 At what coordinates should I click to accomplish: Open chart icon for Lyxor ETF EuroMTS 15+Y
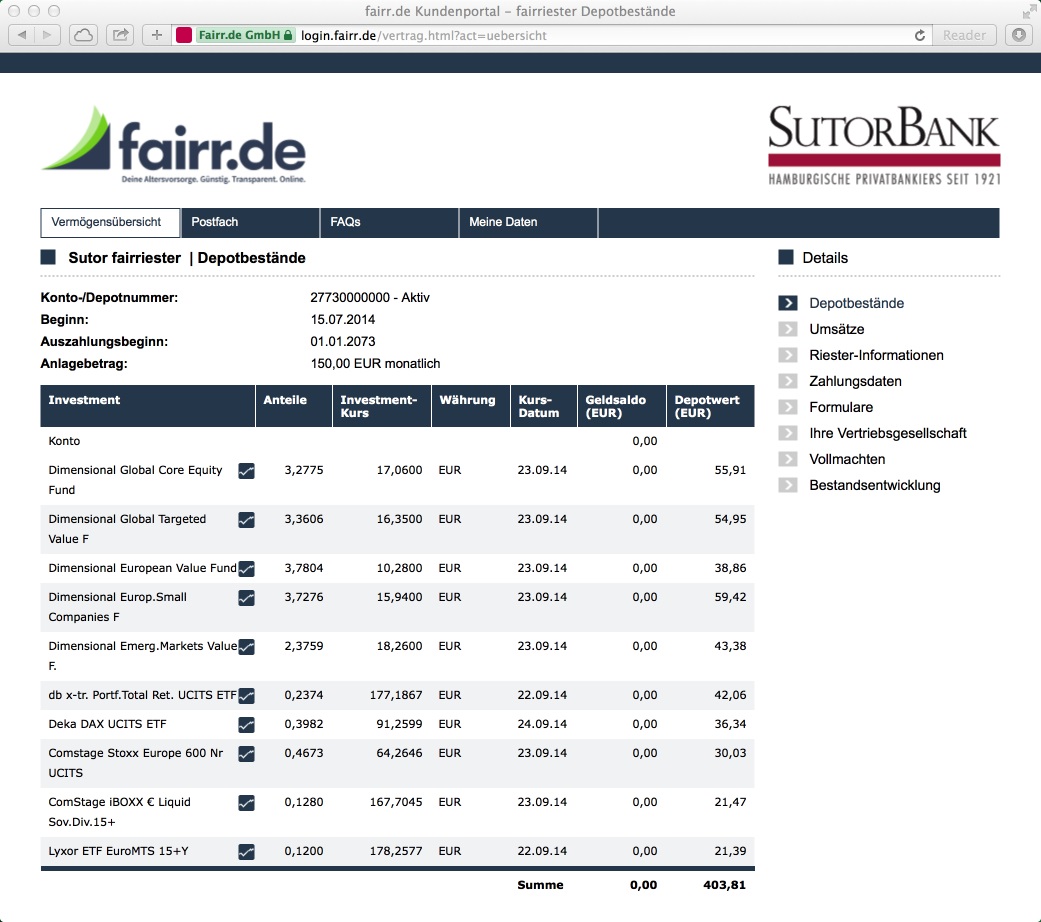[246, 852]
